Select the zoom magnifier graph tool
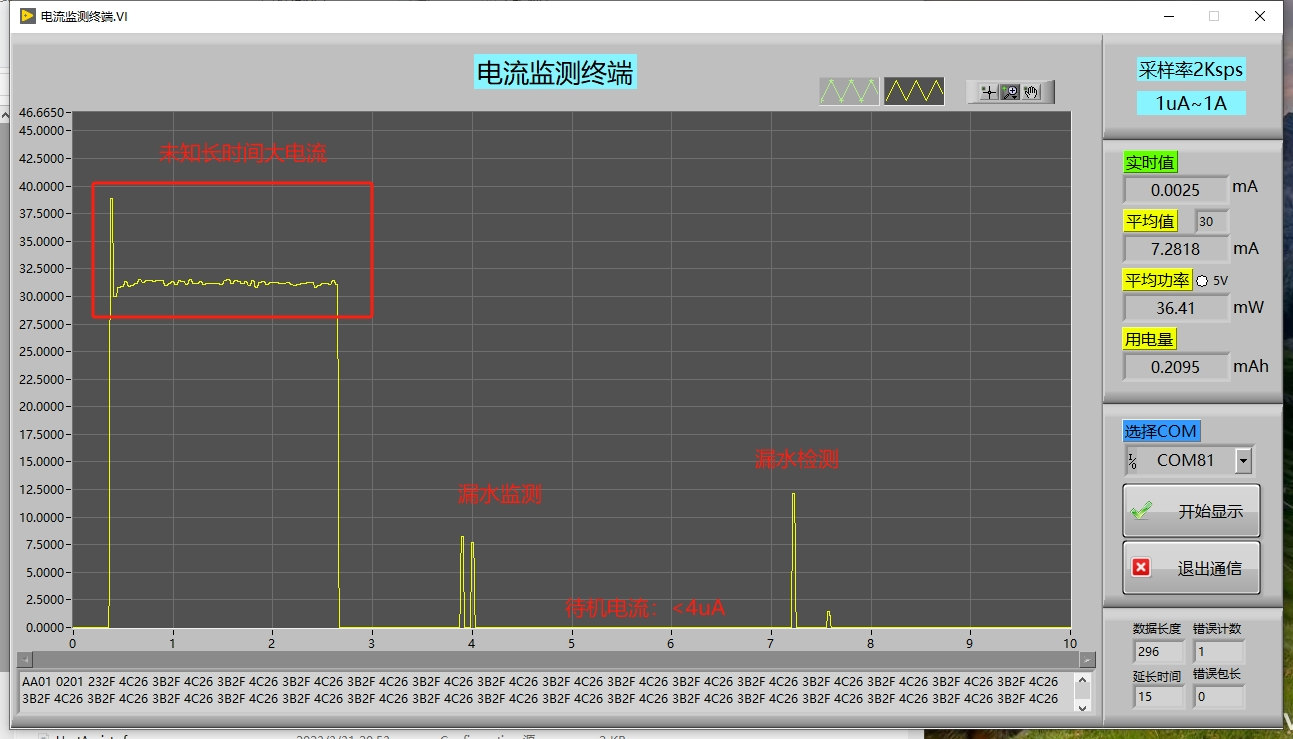The height and width of the screenshot is (739, 1293). pyautogui.click(x=1009, y=92)
